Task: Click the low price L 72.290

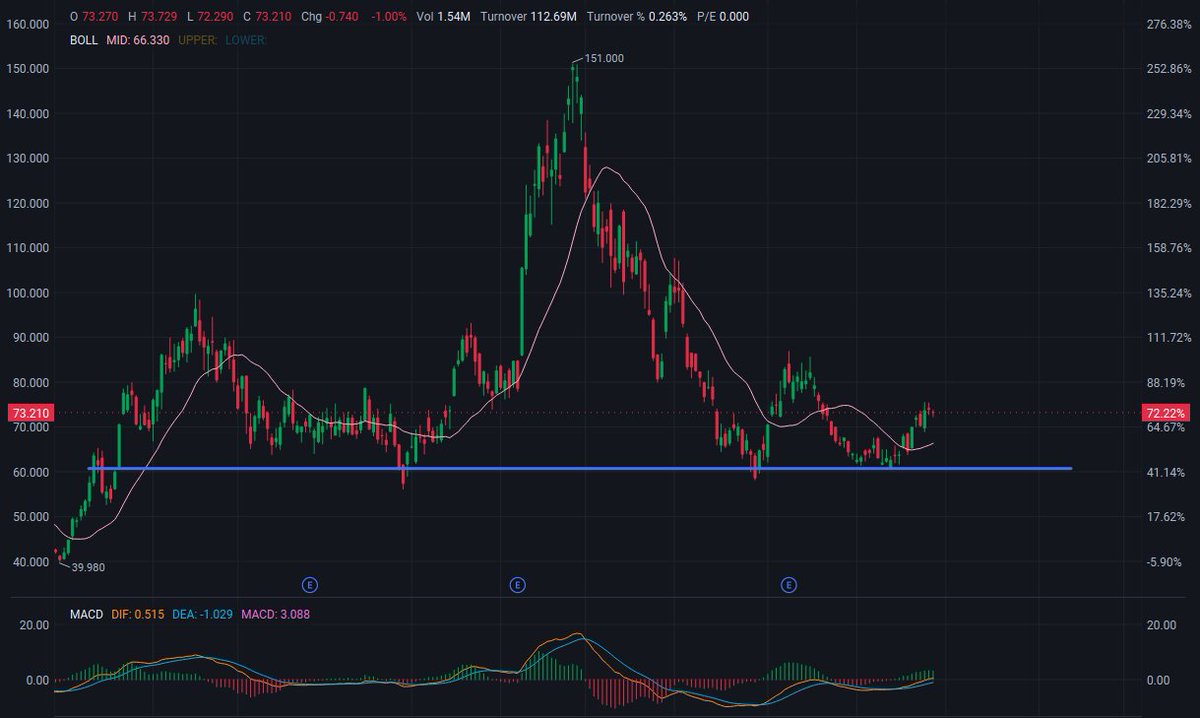Action: pyautogui.click(x=210, y=17)
